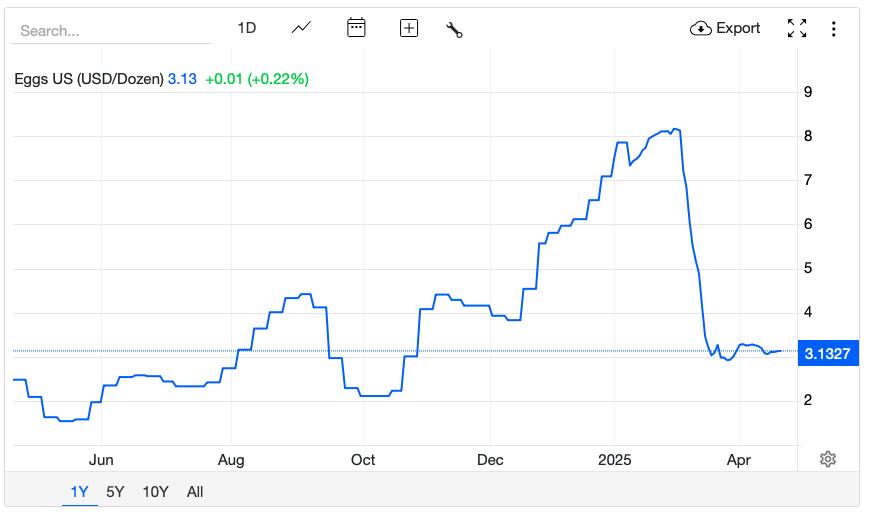Click the 3.13 price value in legend

tap(182, 79)
